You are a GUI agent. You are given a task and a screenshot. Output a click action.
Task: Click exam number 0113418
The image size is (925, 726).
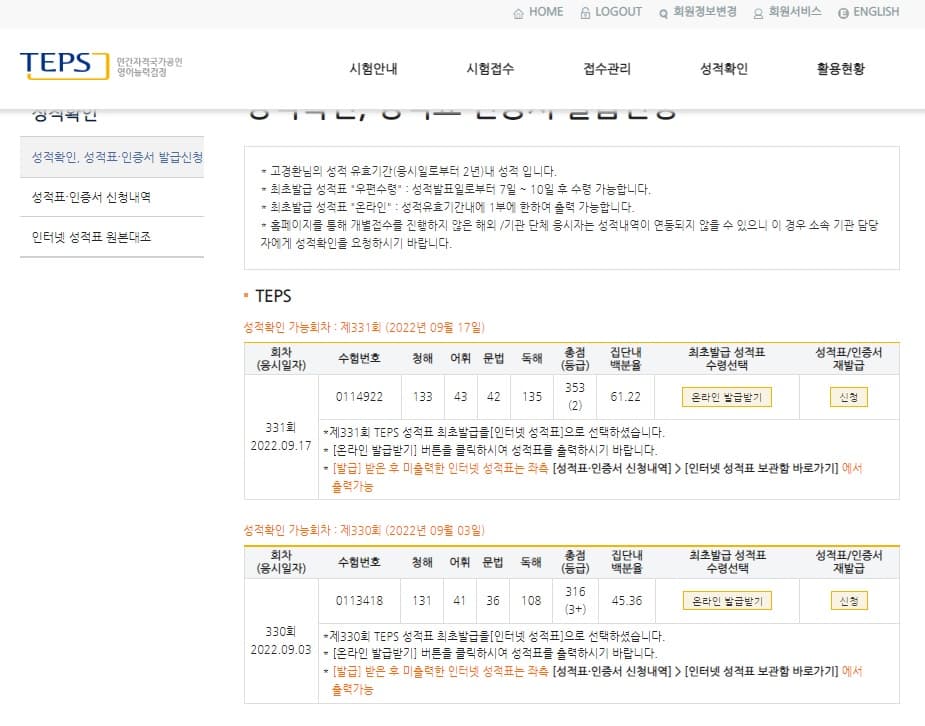[359, 601]
